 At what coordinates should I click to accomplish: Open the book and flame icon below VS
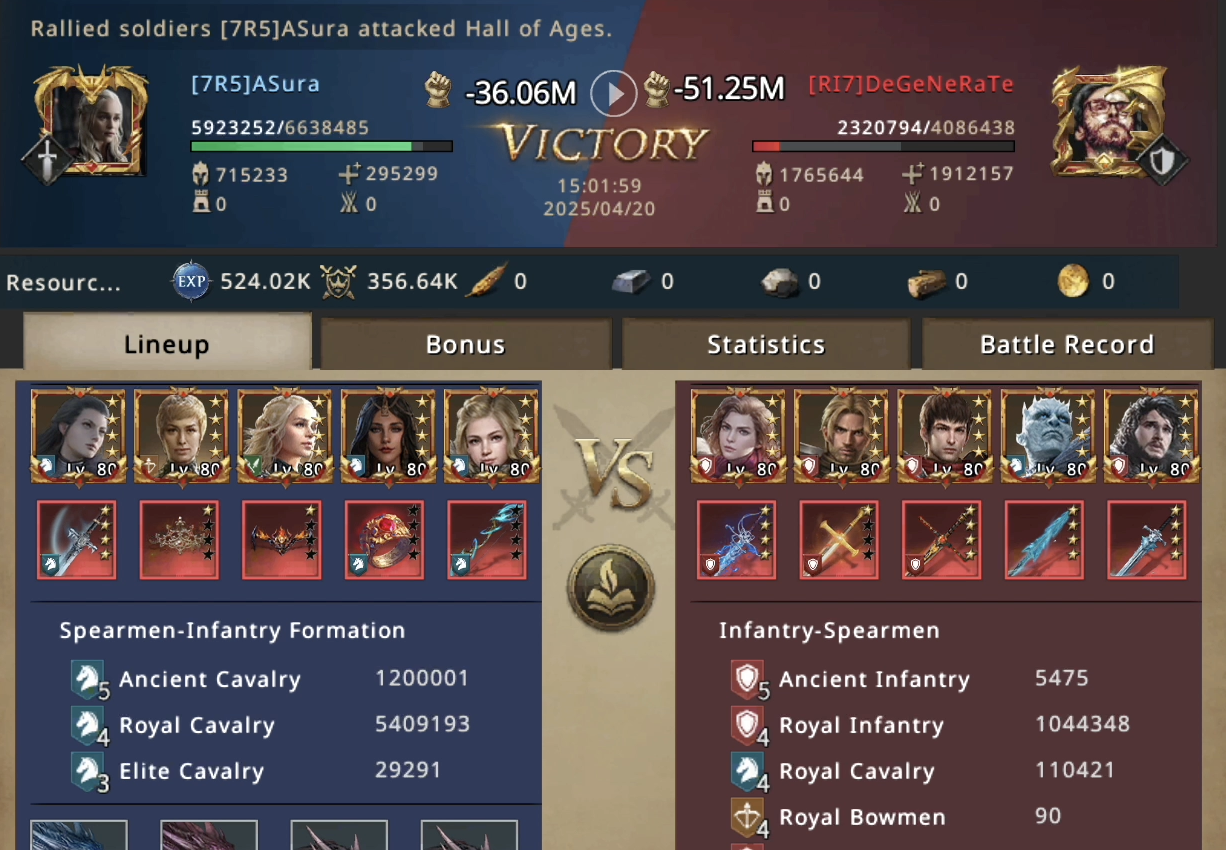tap(611, 588)
